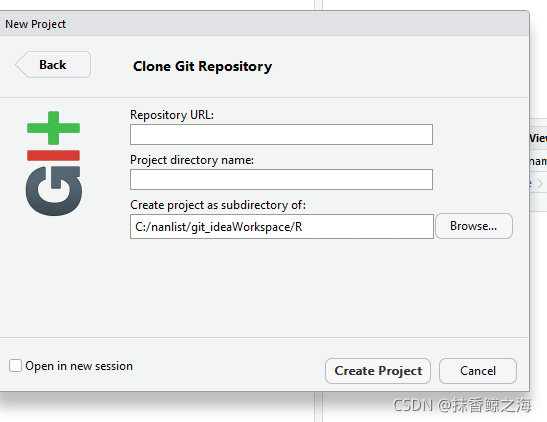
Task: Go back using the Back button
Action: click(x=53, y=65)
